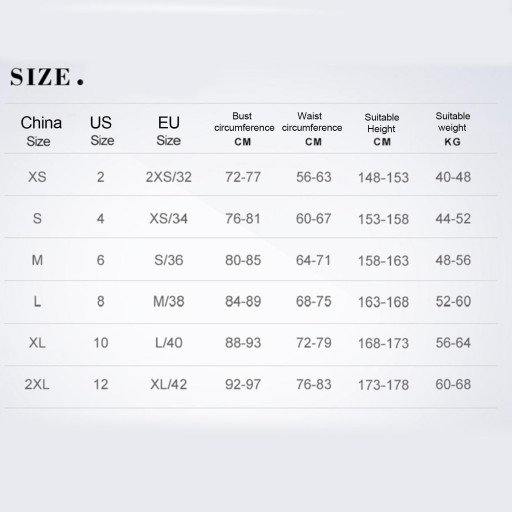512x512 pixels.
Task: Click waist value 68-75
Action: [313, 301]
